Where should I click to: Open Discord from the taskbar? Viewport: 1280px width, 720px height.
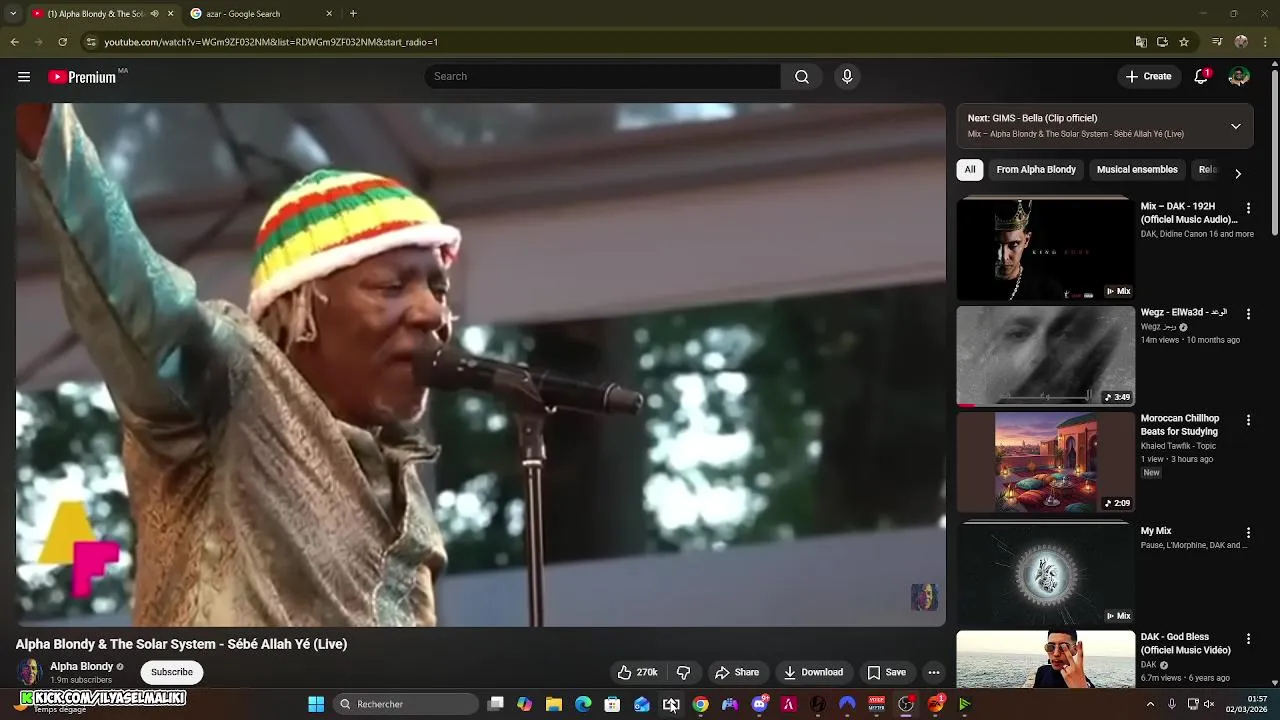pyautogui.click(x=759, y=704)
